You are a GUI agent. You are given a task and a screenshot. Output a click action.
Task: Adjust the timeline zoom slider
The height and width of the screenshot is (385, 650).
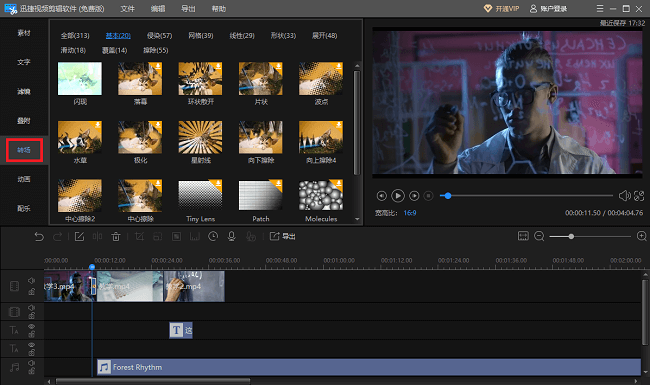click(x=590, y=236)
